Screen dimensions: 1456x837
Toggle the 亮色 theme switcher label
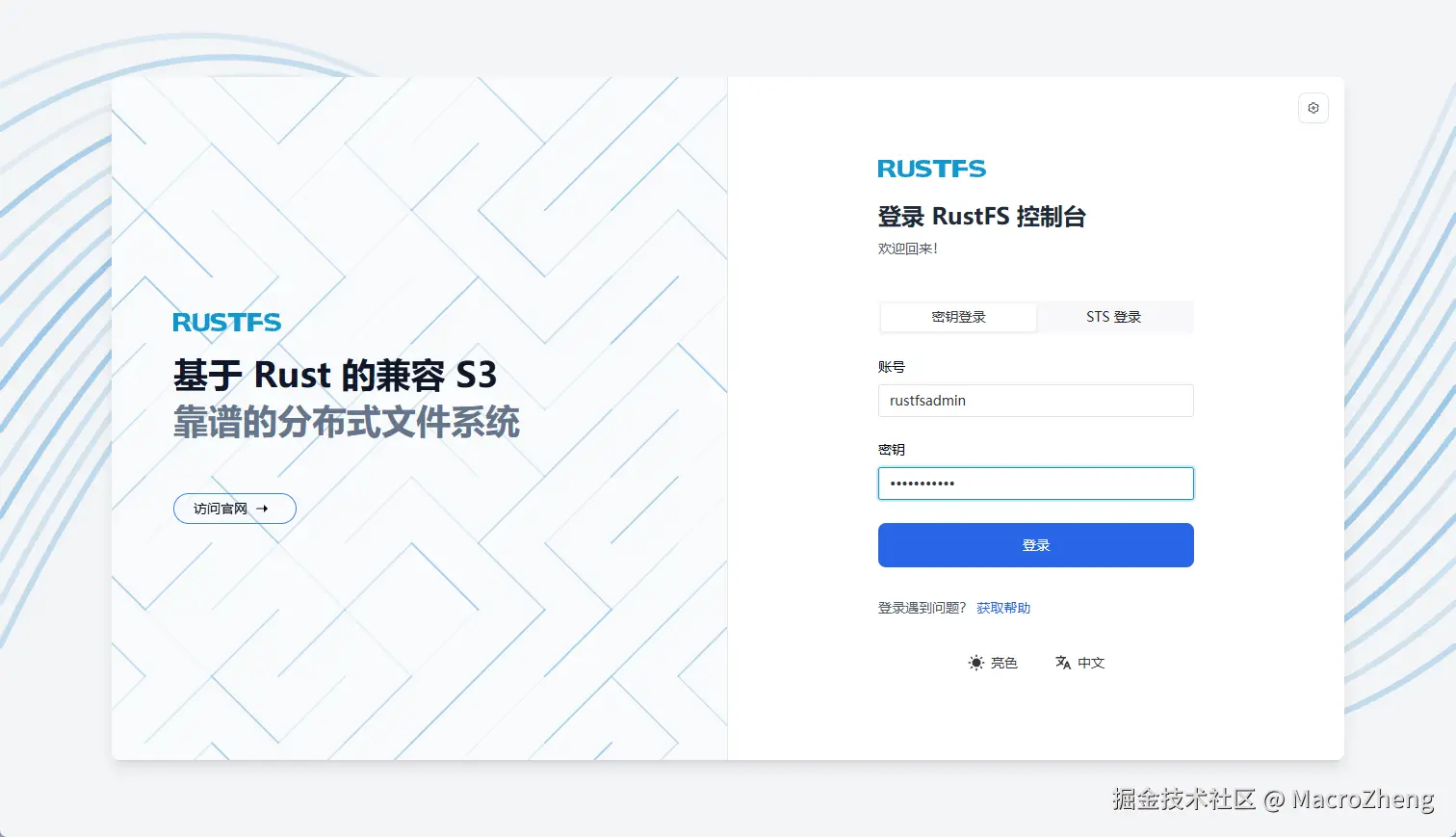1004,663
